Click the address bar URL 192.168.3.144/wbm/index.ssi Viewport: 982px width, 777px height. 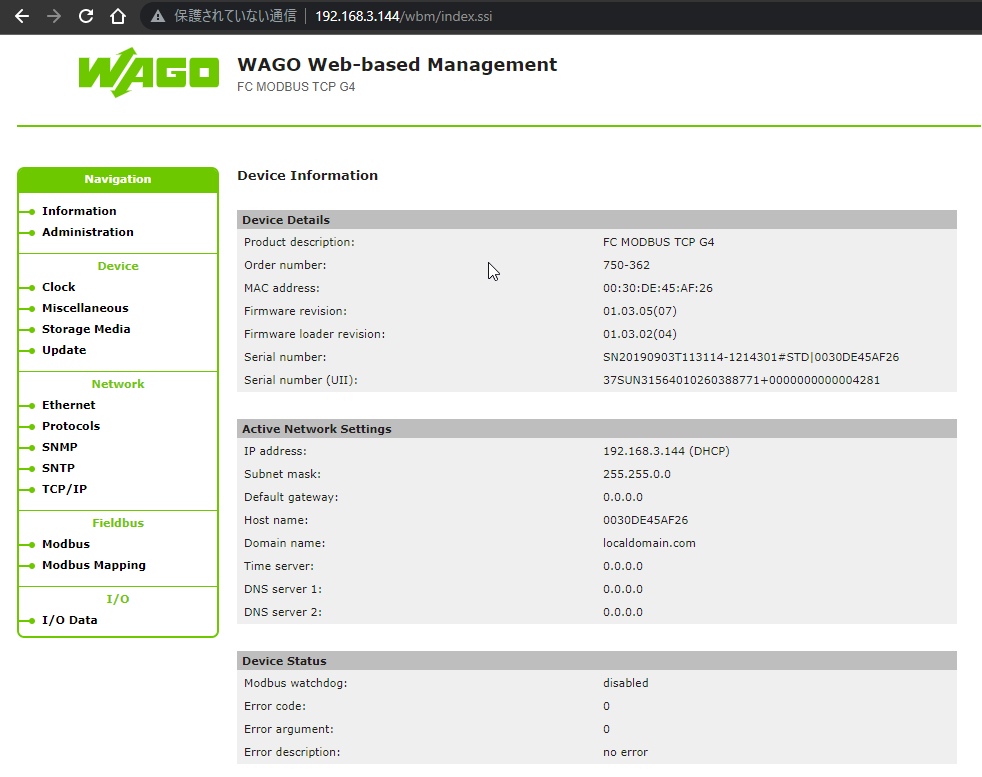[x=403, y=16]
